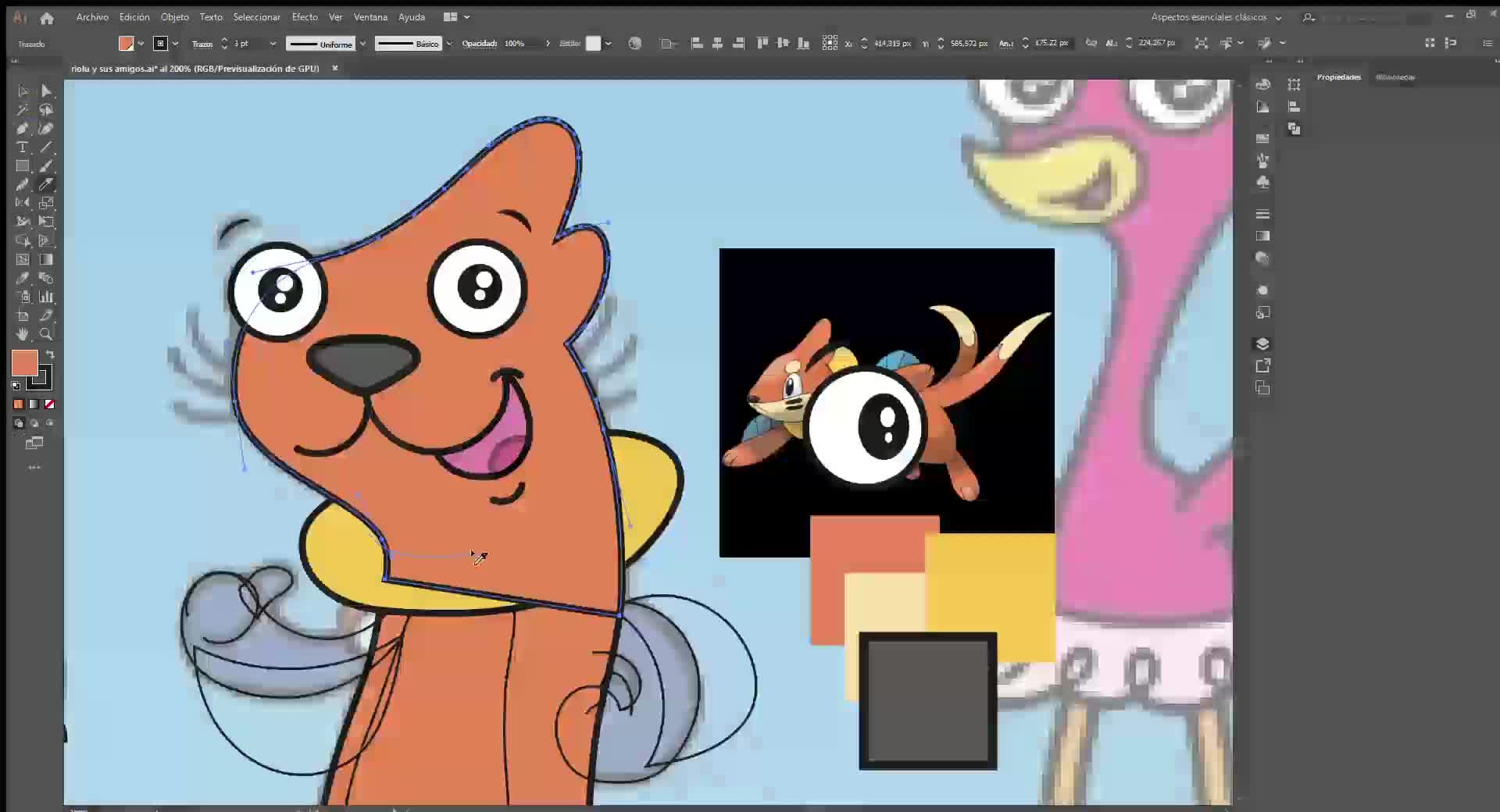Enable Draw Normal mode
Viewport: 1500px width, 812px height.
pyautogui.click(x=19, y=423)
